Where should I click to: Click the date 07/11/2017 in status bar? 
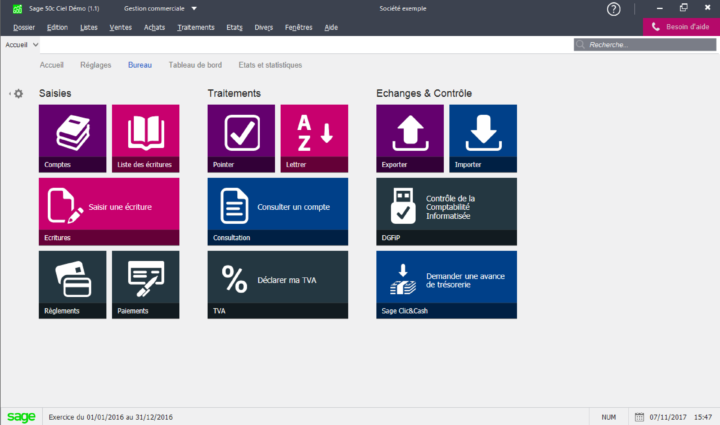coord(668,417)
